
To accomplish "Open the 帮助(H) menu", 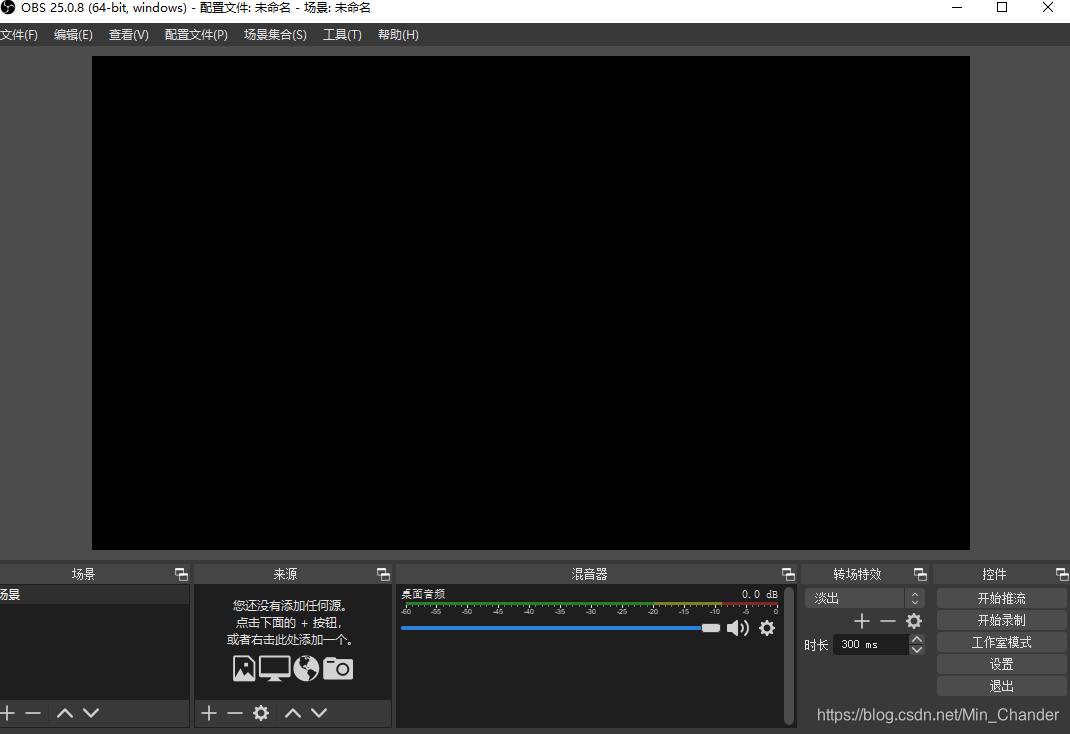I will [398, 35].
